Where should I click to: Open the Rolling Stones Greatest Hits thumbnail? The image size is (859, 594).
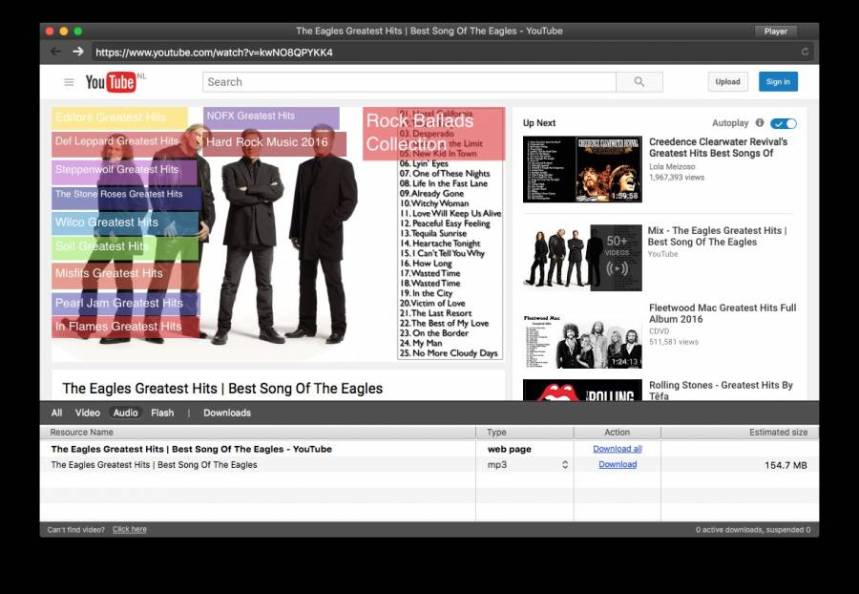pyautogui.click(x=582, y=390)
